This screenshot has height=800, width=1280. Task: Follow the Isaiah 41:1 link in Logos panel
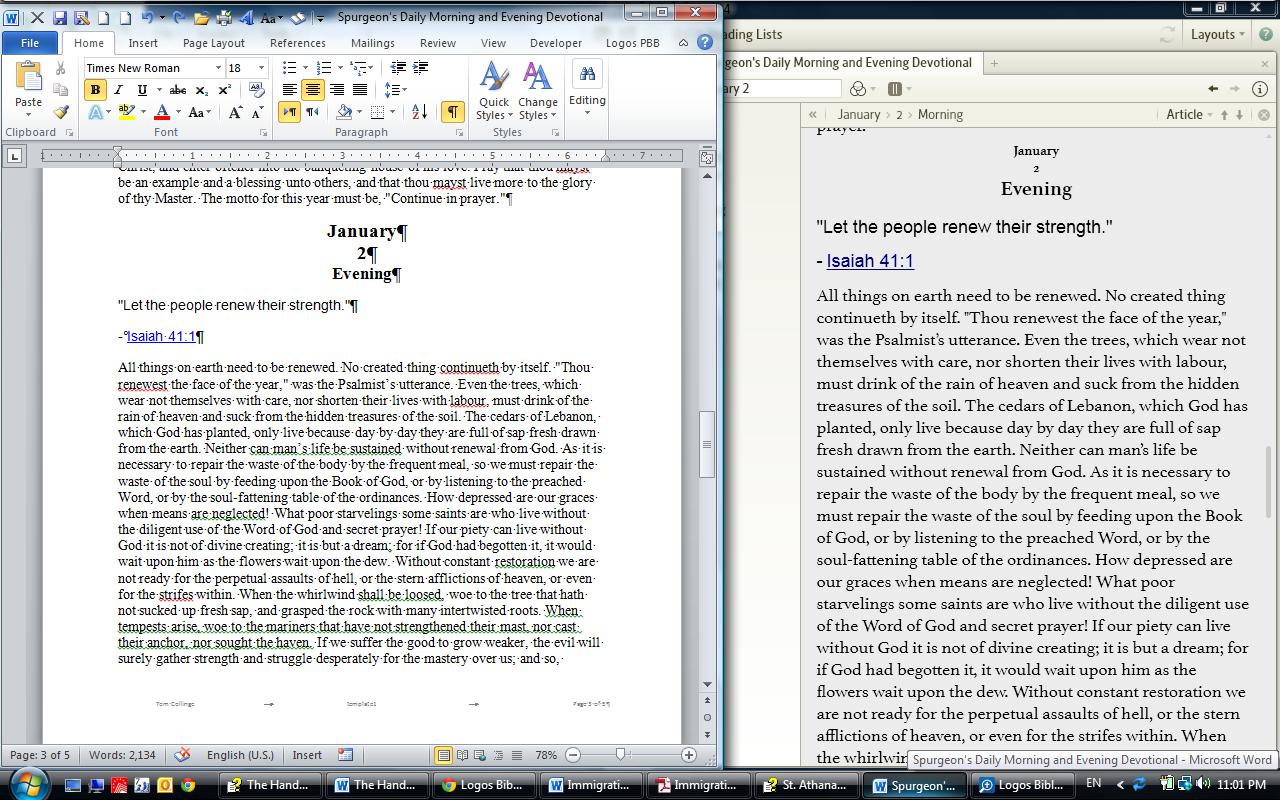click(870, 261)
